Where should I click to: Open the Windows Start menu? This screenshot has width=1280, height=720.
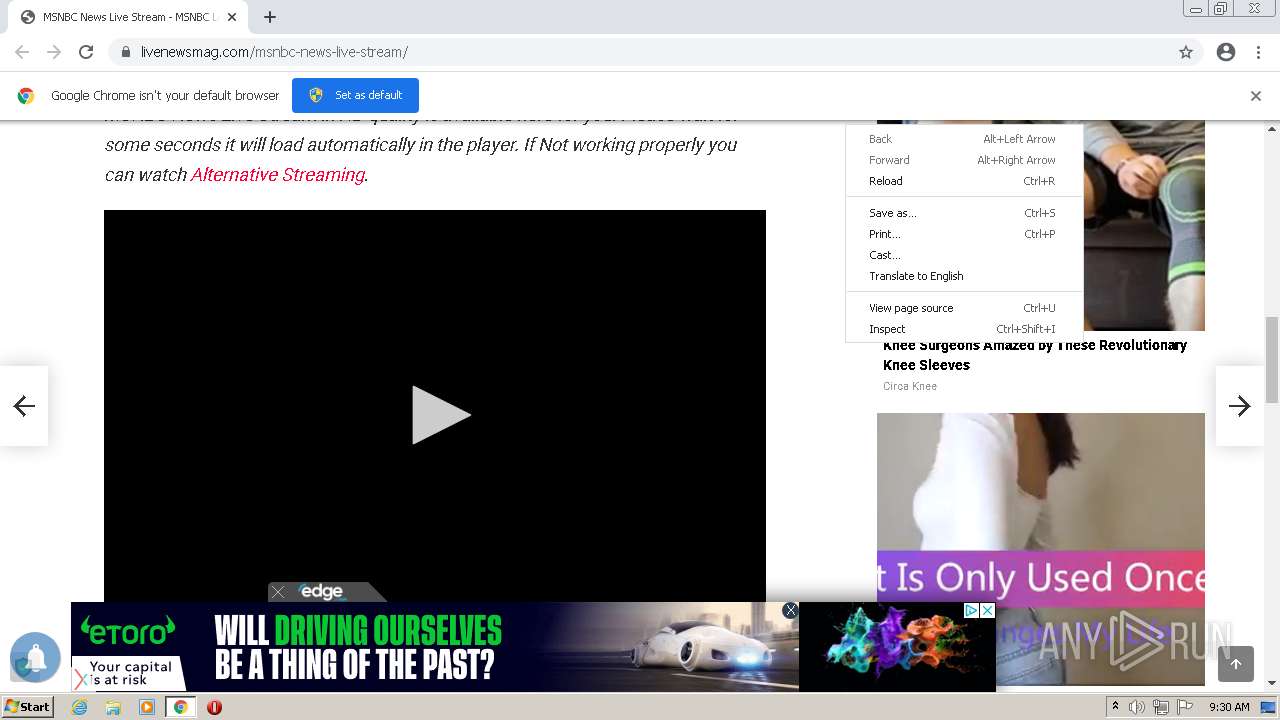point(28,707)
